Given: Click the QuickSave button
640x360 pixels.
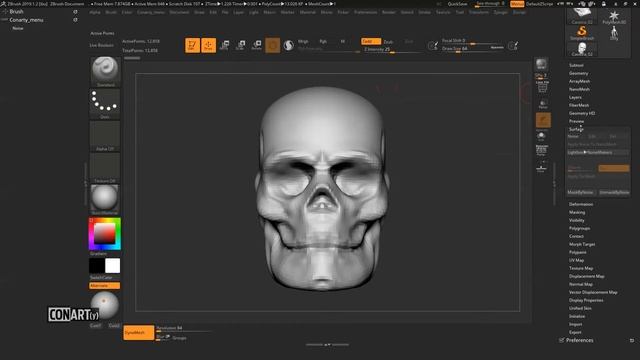Looking at the screenshot, I should click(457, 4).
